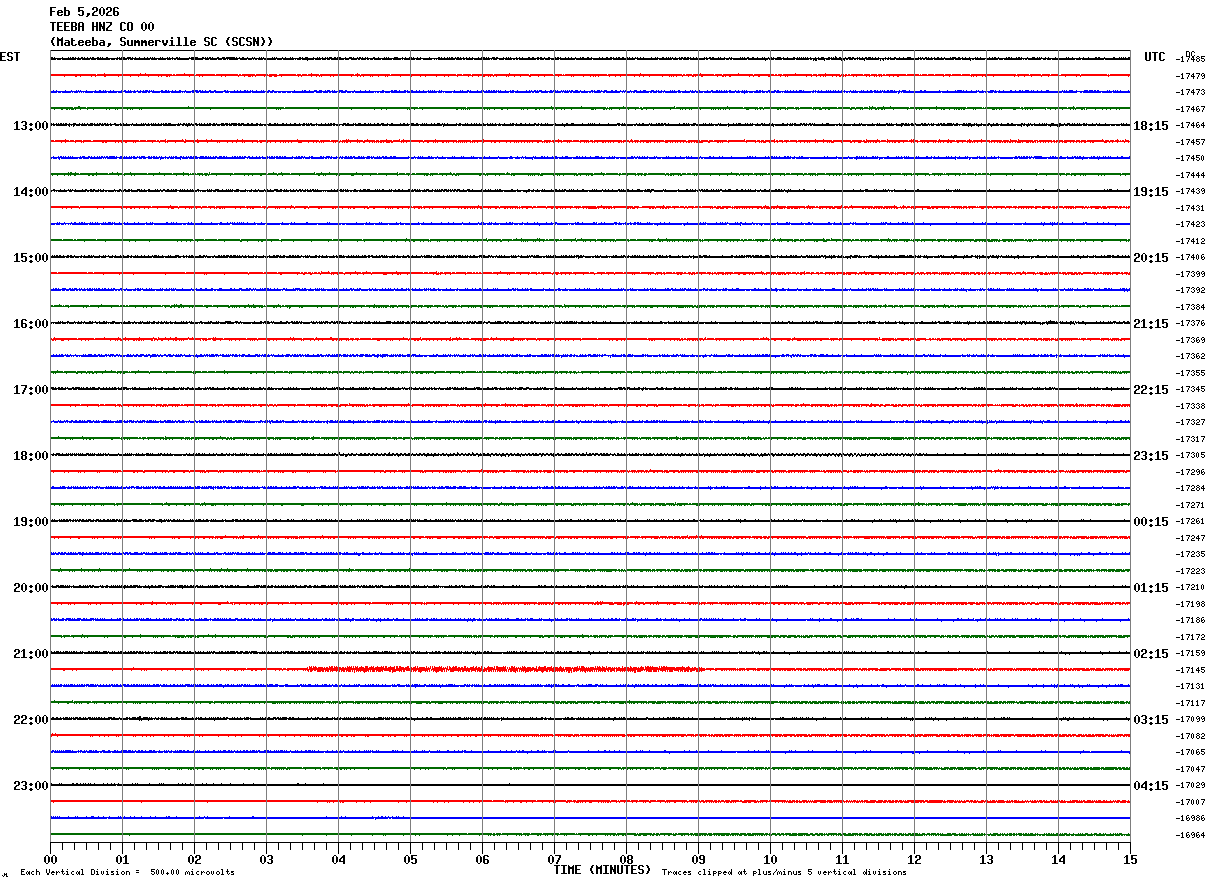Click minute 03 on the time axis
The height and width of the screenshot is (886, 1210).
click(x=266, y=859)
